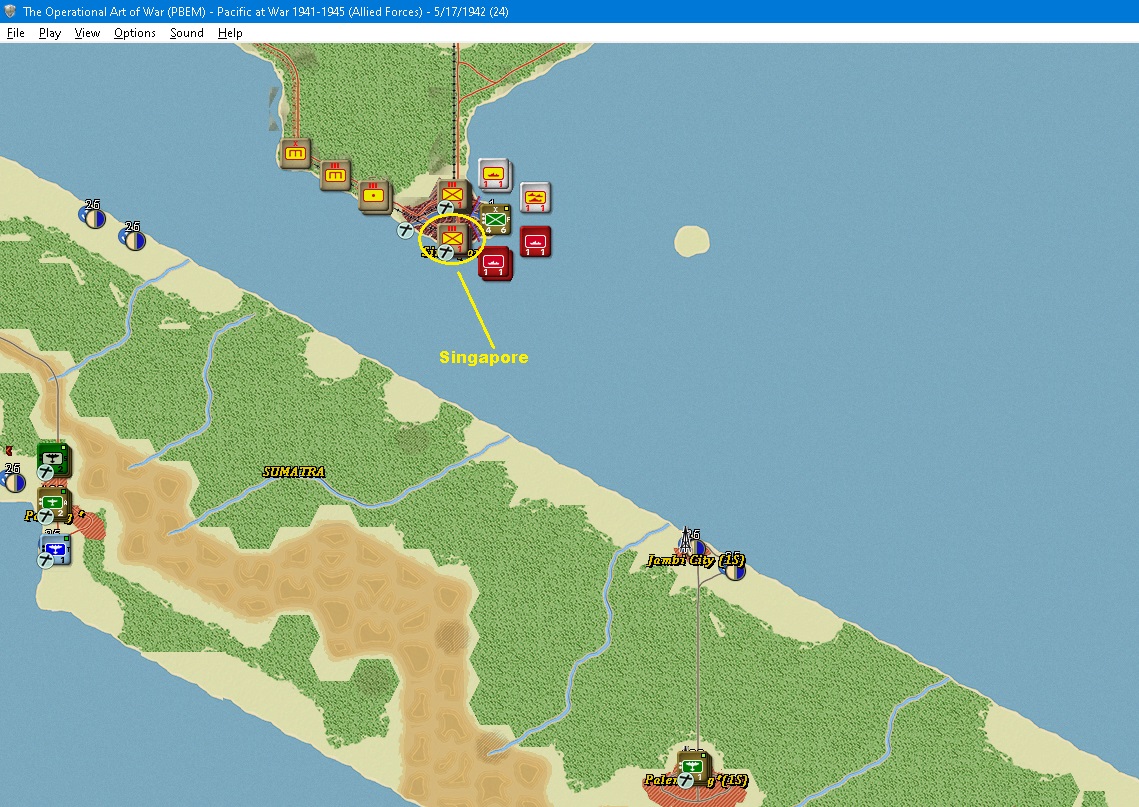Open the View menu
The height and width of the screenshot is (807, 1139).
tap(87, 33)
